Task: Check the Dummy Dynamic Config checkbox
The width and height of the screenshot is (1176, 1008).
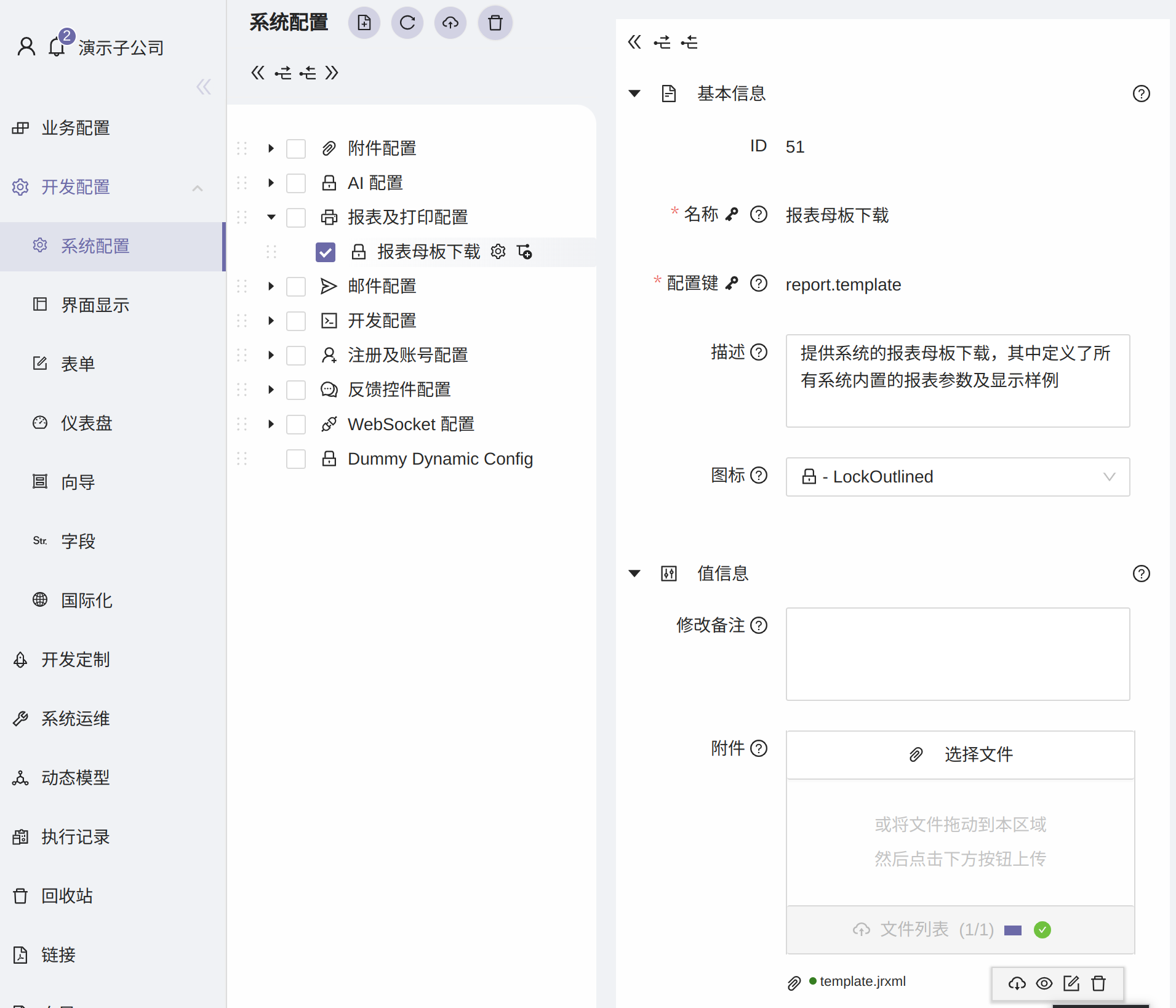Action: pos(296,458)
